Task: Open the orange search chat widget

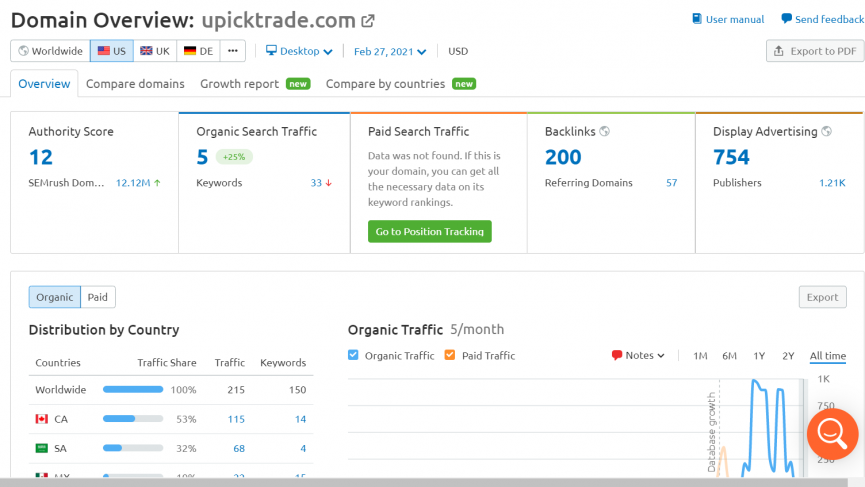Action: pos(832,434)
